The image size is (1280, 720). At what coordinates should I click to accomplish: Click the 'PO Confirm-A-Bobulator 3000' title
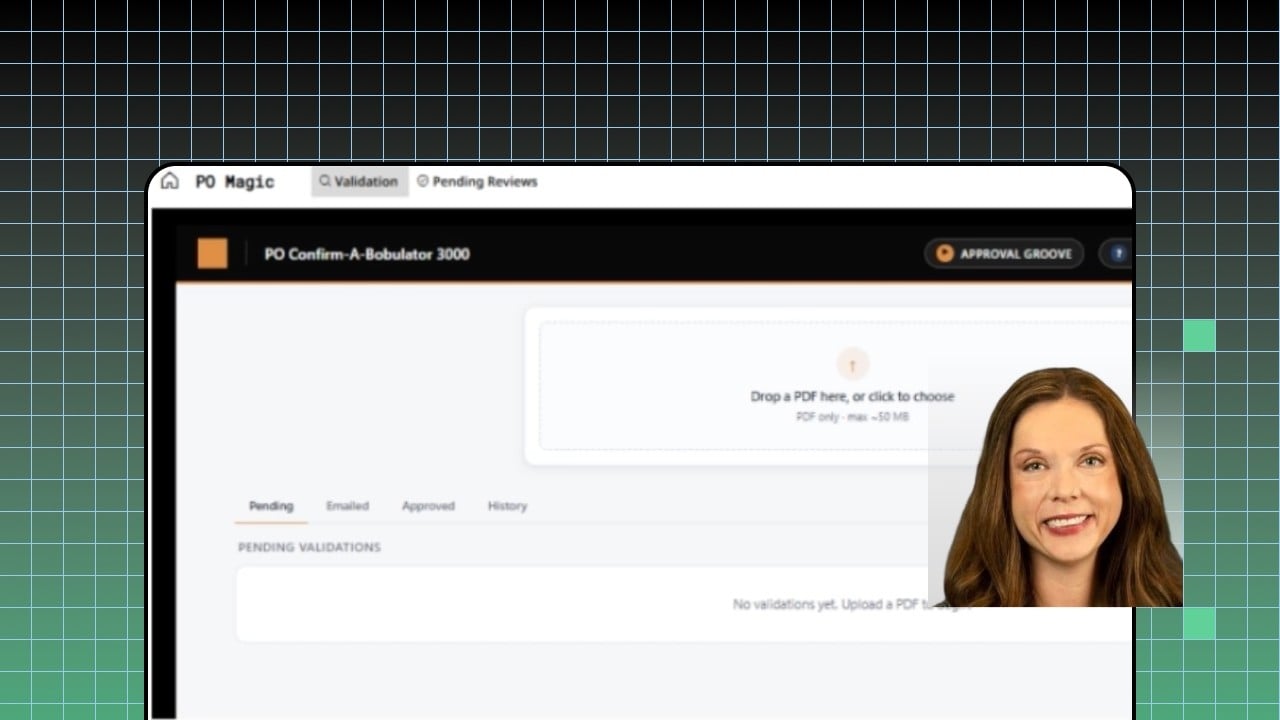[x=367, y=254]
